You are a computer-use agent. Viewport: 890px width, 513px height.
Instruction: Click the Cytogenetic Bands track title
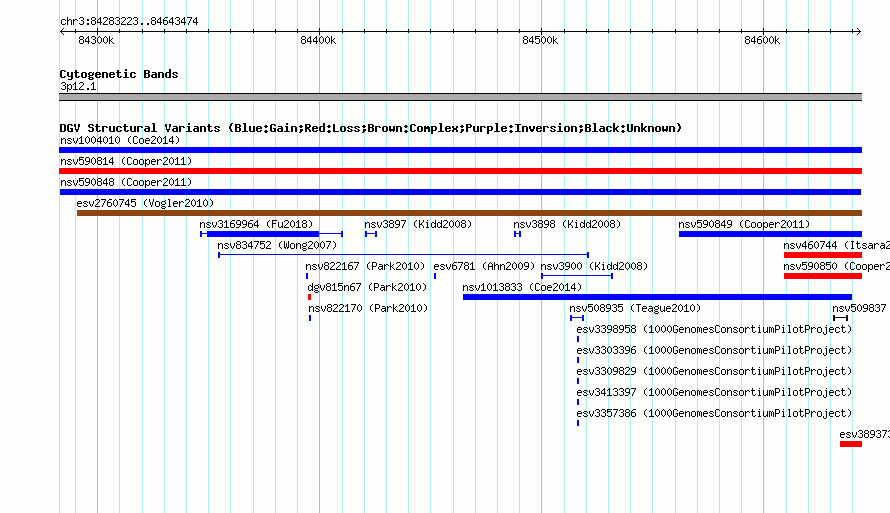point(119,74)
